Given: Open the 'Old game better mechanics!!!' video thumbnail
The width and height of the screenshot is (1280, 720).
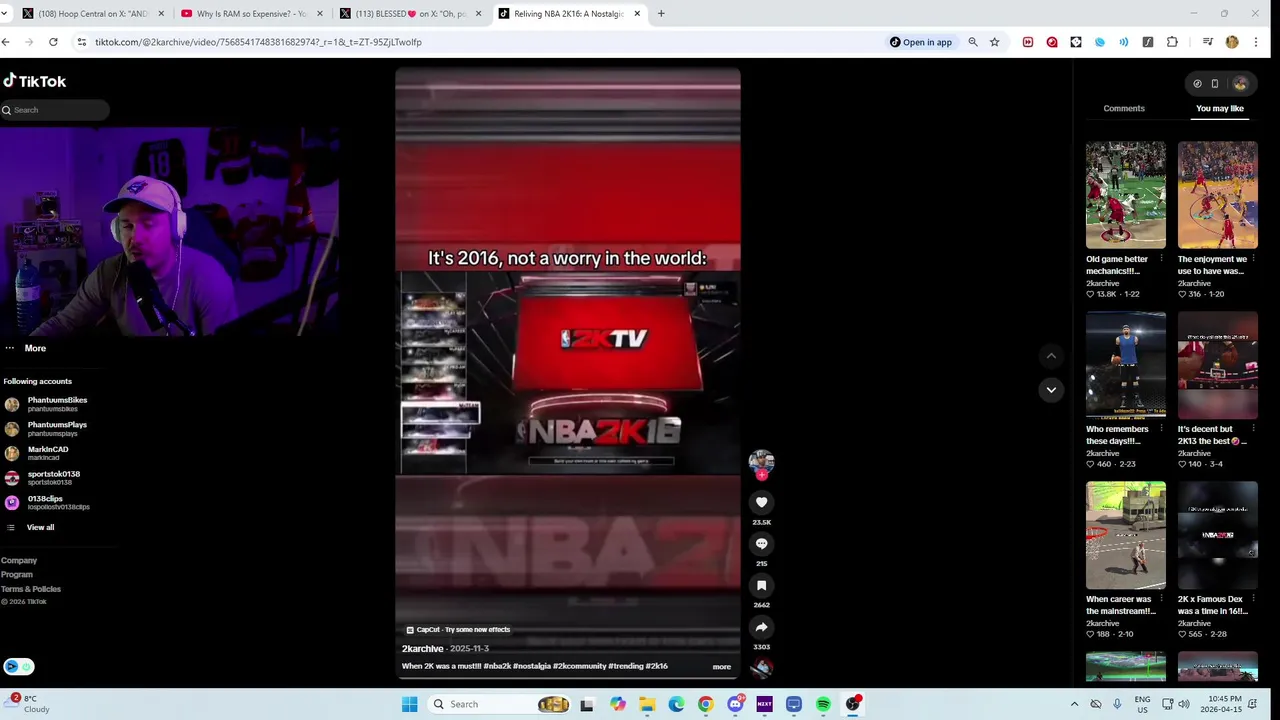Looking at the screenshot, I should point(1126,195).
